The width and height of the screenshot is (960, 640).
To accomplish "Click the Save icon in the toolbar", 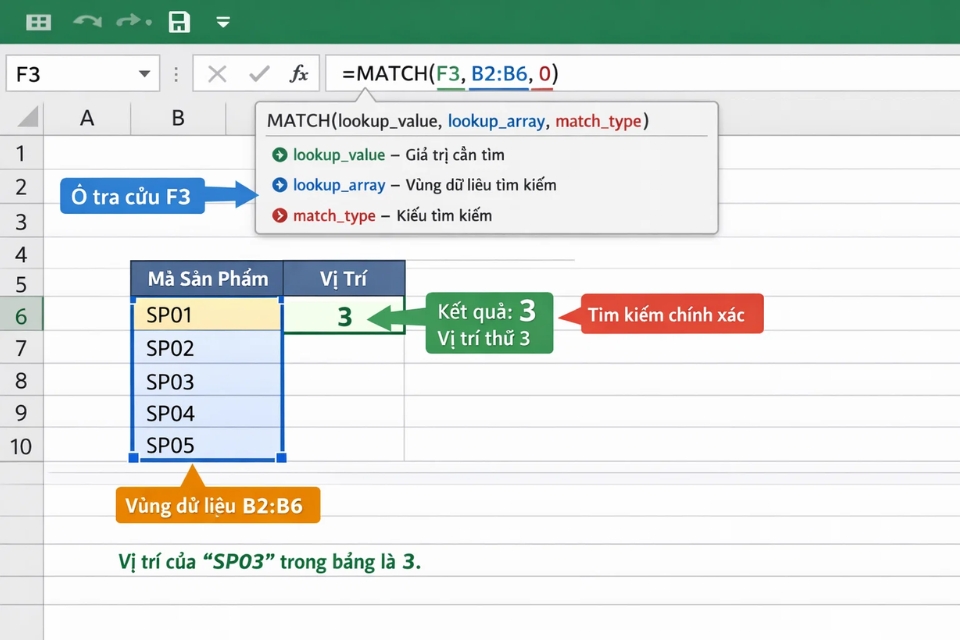I will [x=178, y=22].
